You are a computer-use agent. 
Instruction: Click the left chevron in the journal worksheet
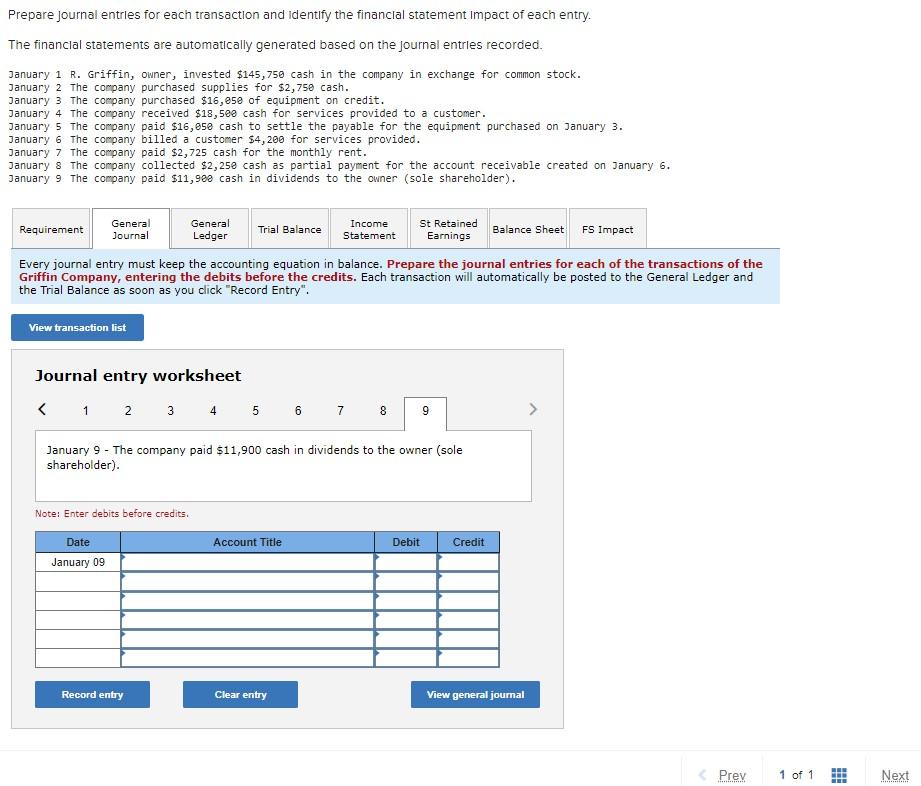[42, 409]
